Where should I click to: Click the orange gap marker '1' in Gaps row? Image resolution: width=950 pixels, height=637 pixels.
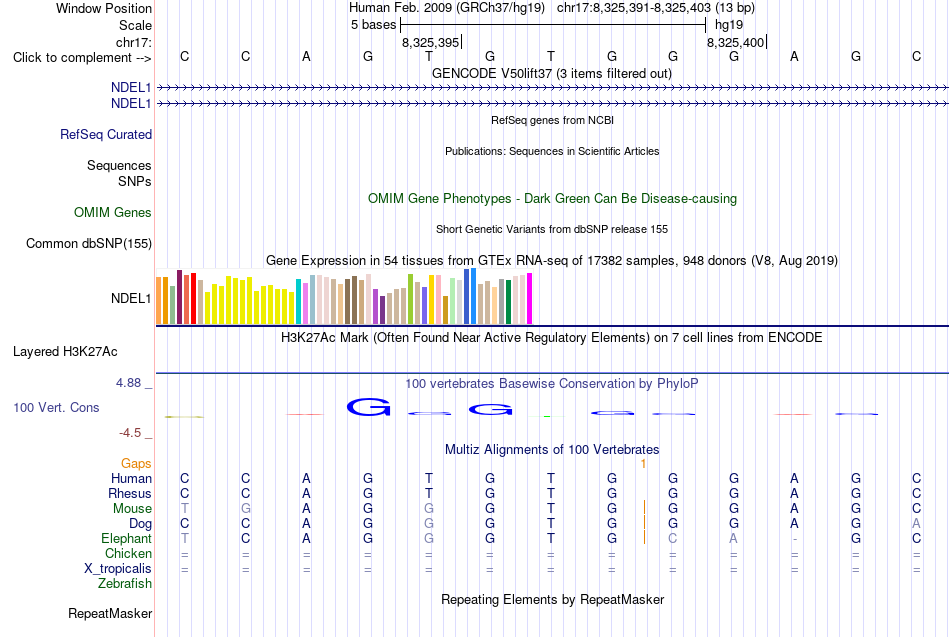643,464
